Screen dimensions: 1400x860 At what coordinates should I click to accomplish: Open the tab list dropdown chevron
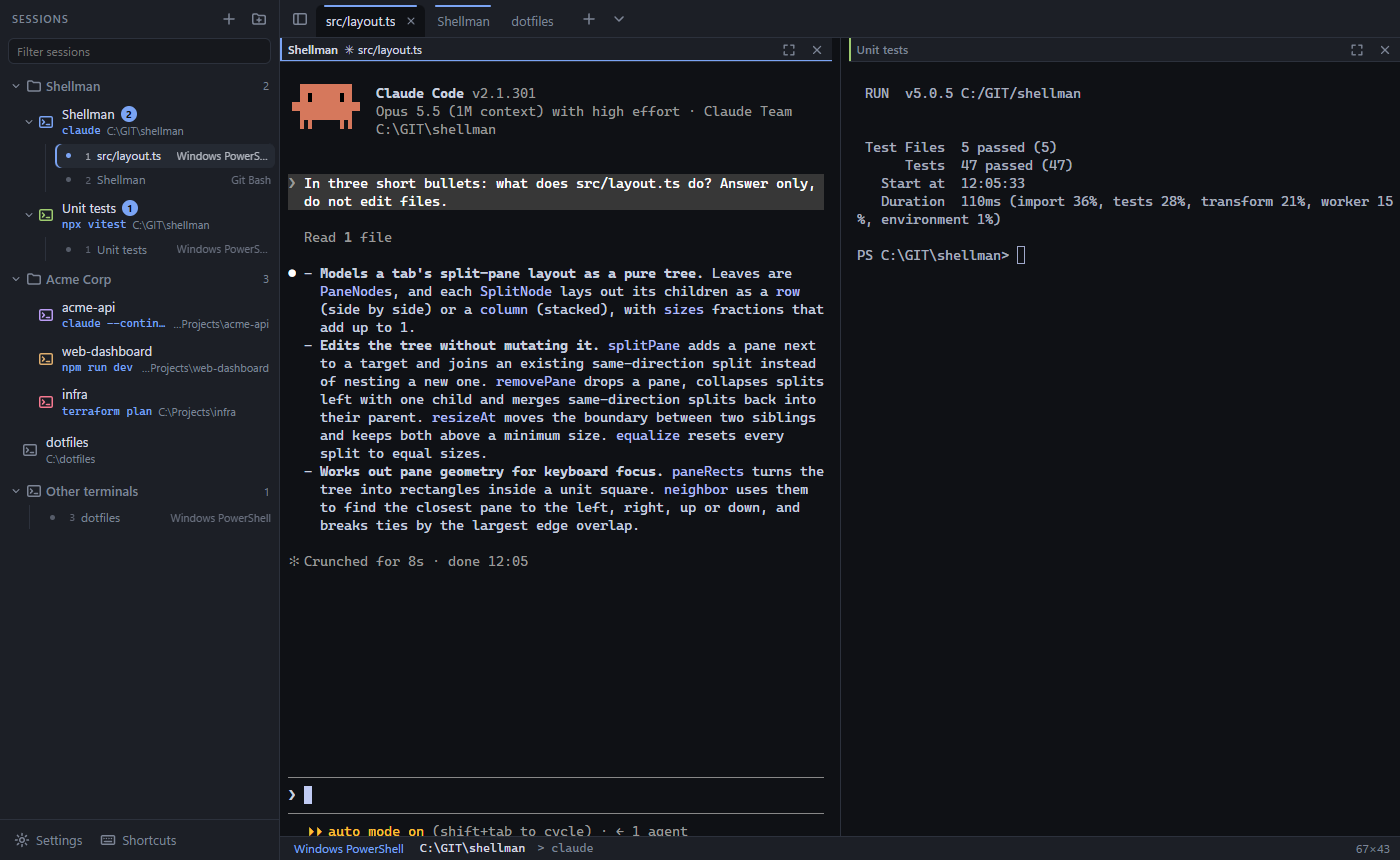619,19
